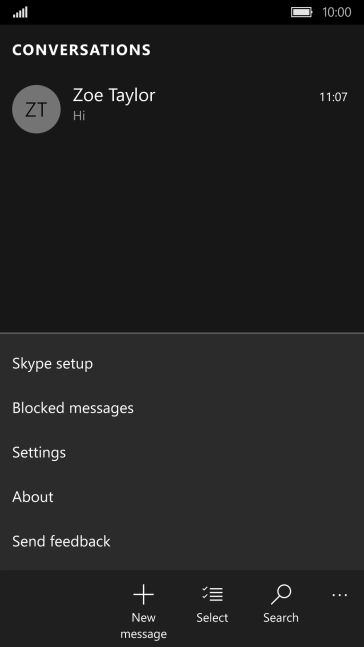
Task: Tap the 'Hi' message preview text
Action: (x=79, y=116)
